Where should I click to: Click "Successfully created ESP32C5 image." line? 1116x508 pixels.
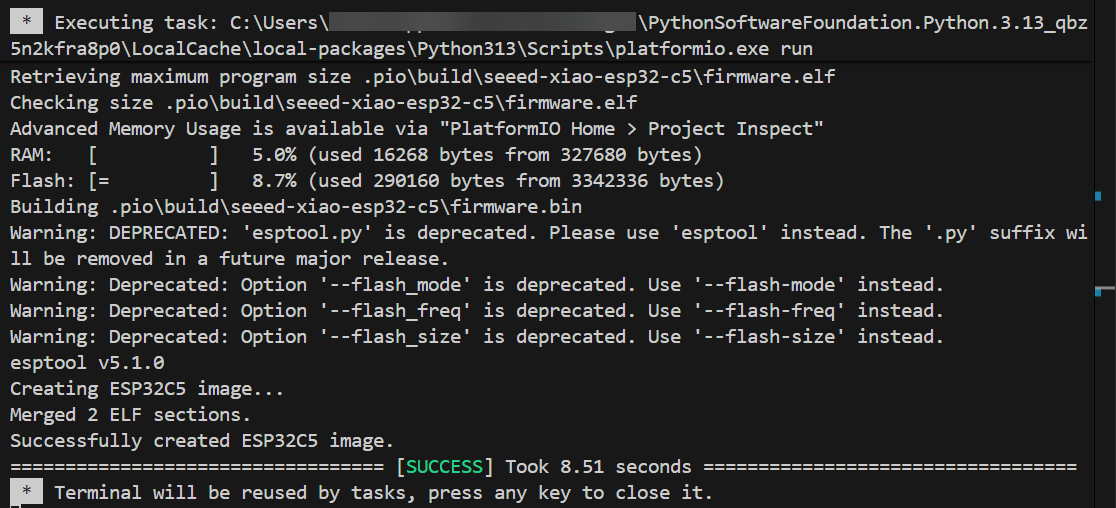coord(202,440)
